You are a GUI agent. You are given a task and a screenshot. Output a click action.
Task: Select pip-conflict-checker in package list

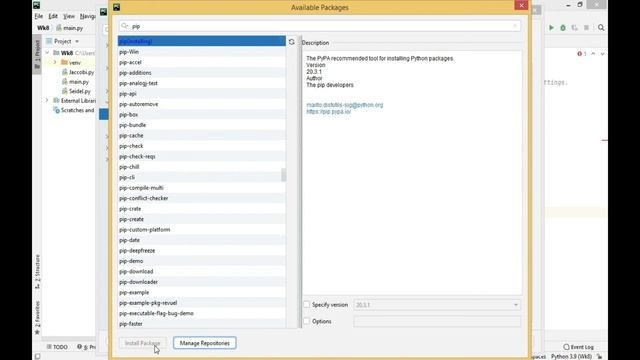(202, 198)
